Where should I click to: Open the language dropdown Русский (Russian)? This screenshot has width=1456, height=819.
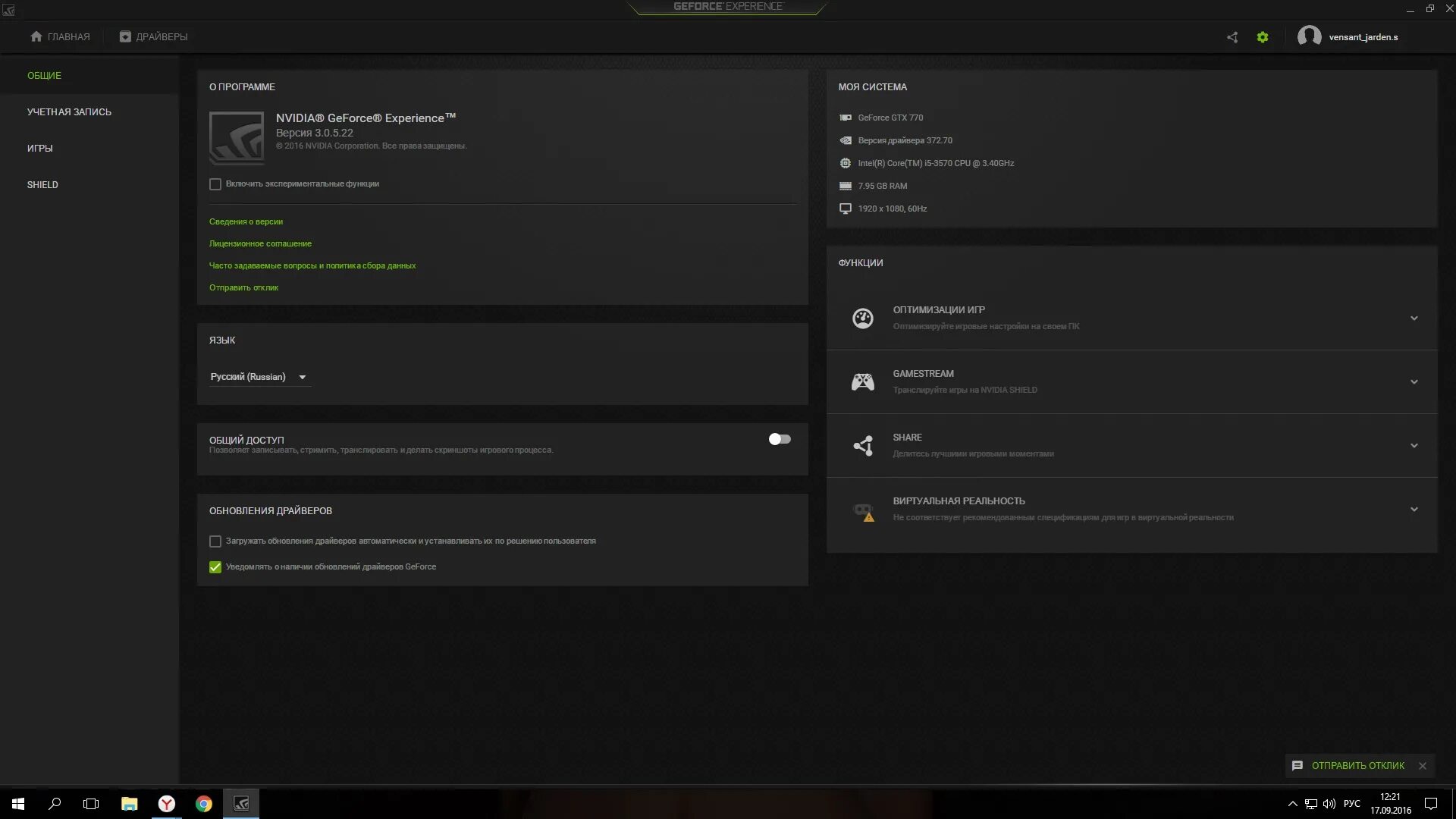259,377
